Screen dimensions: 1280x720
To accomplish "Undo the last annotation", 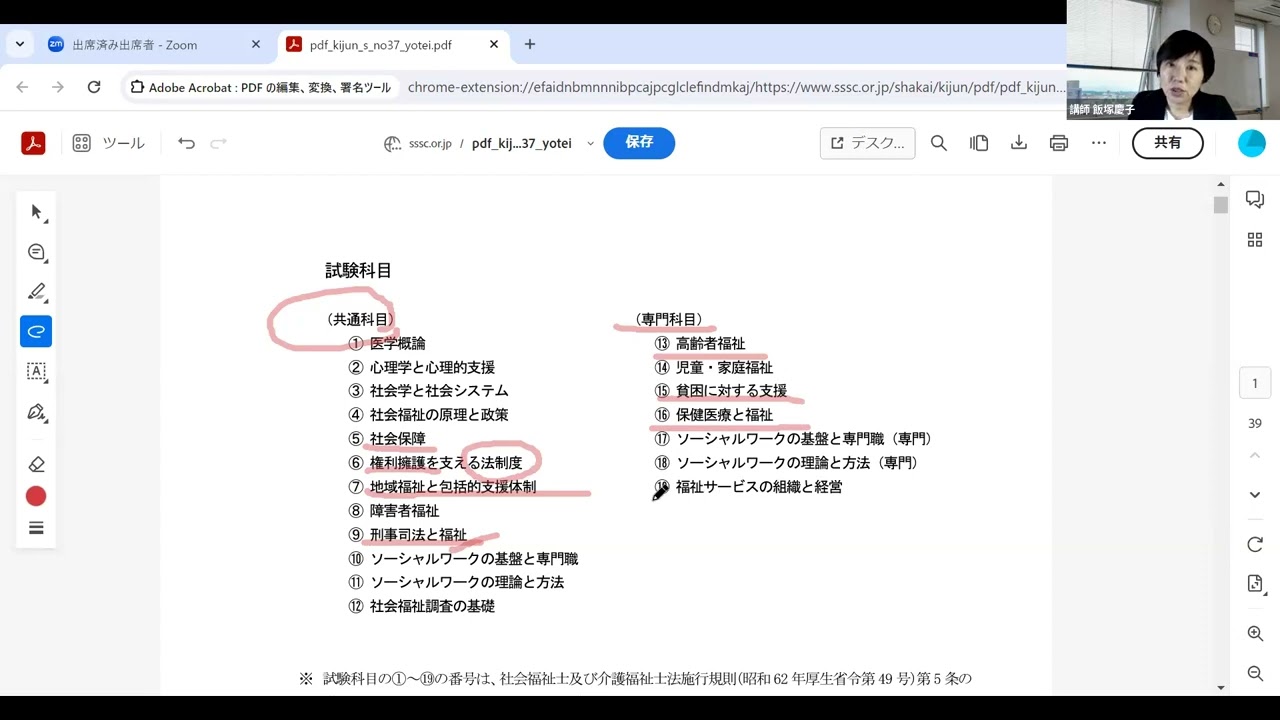I will [186, 143].
